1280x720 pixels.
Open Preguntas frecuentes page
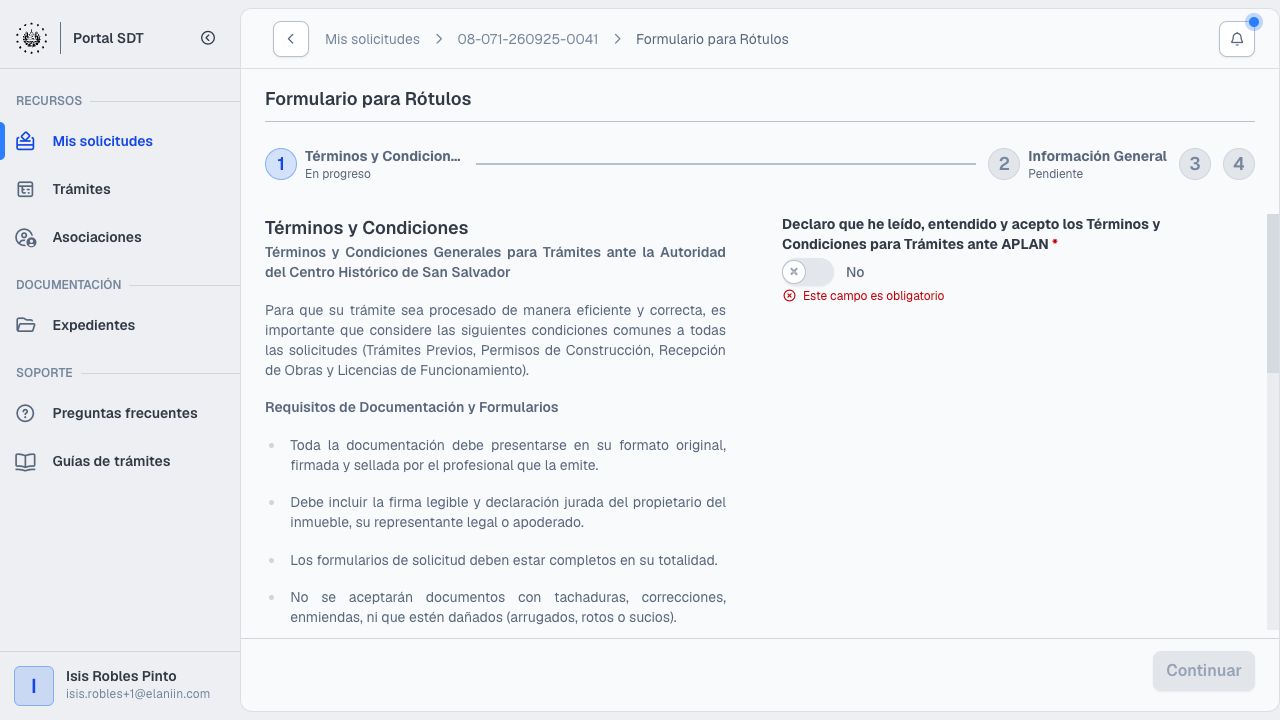125,413
